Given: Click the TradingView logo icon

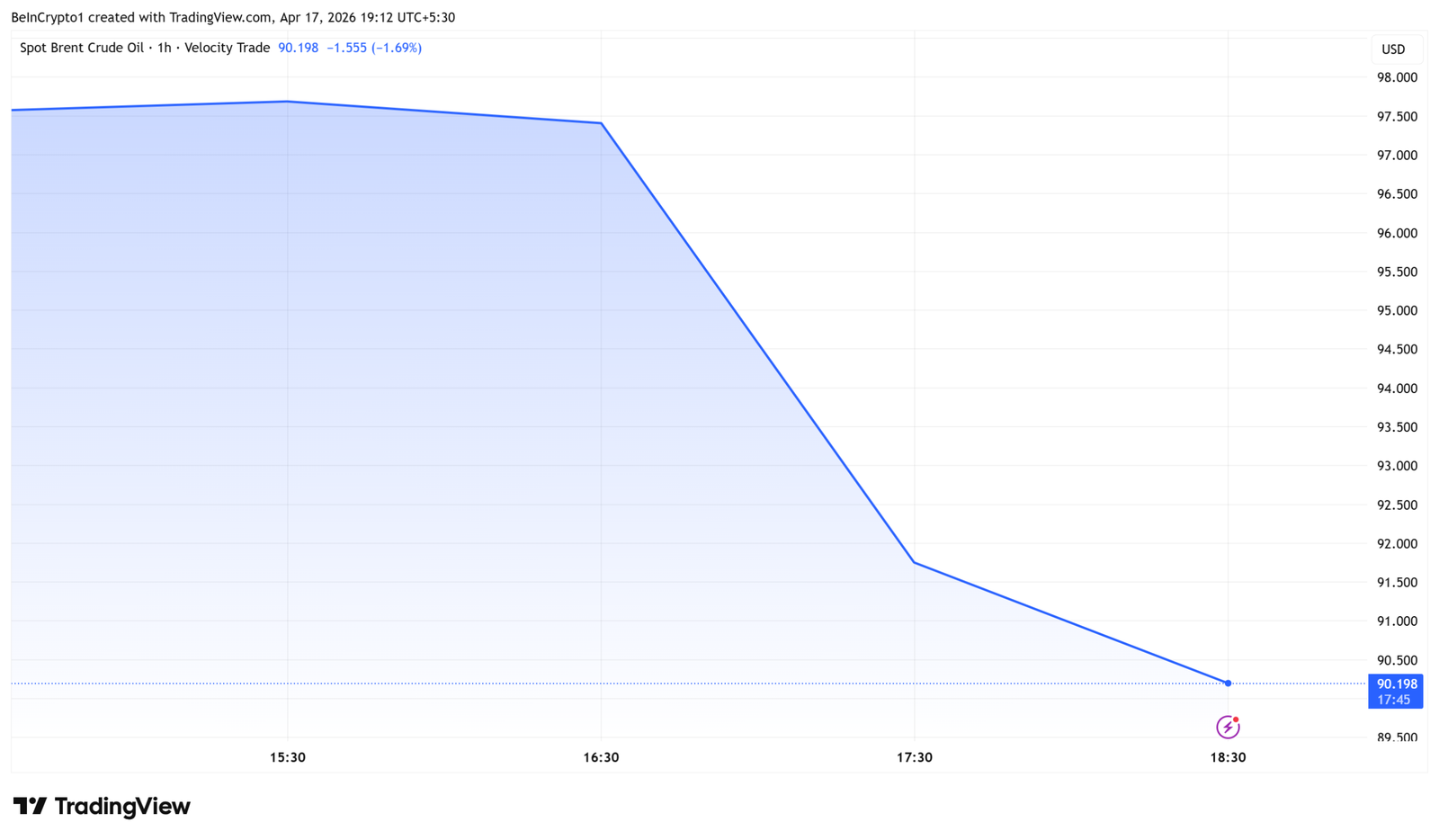Looking at the screenshot, I should [30, 806].
